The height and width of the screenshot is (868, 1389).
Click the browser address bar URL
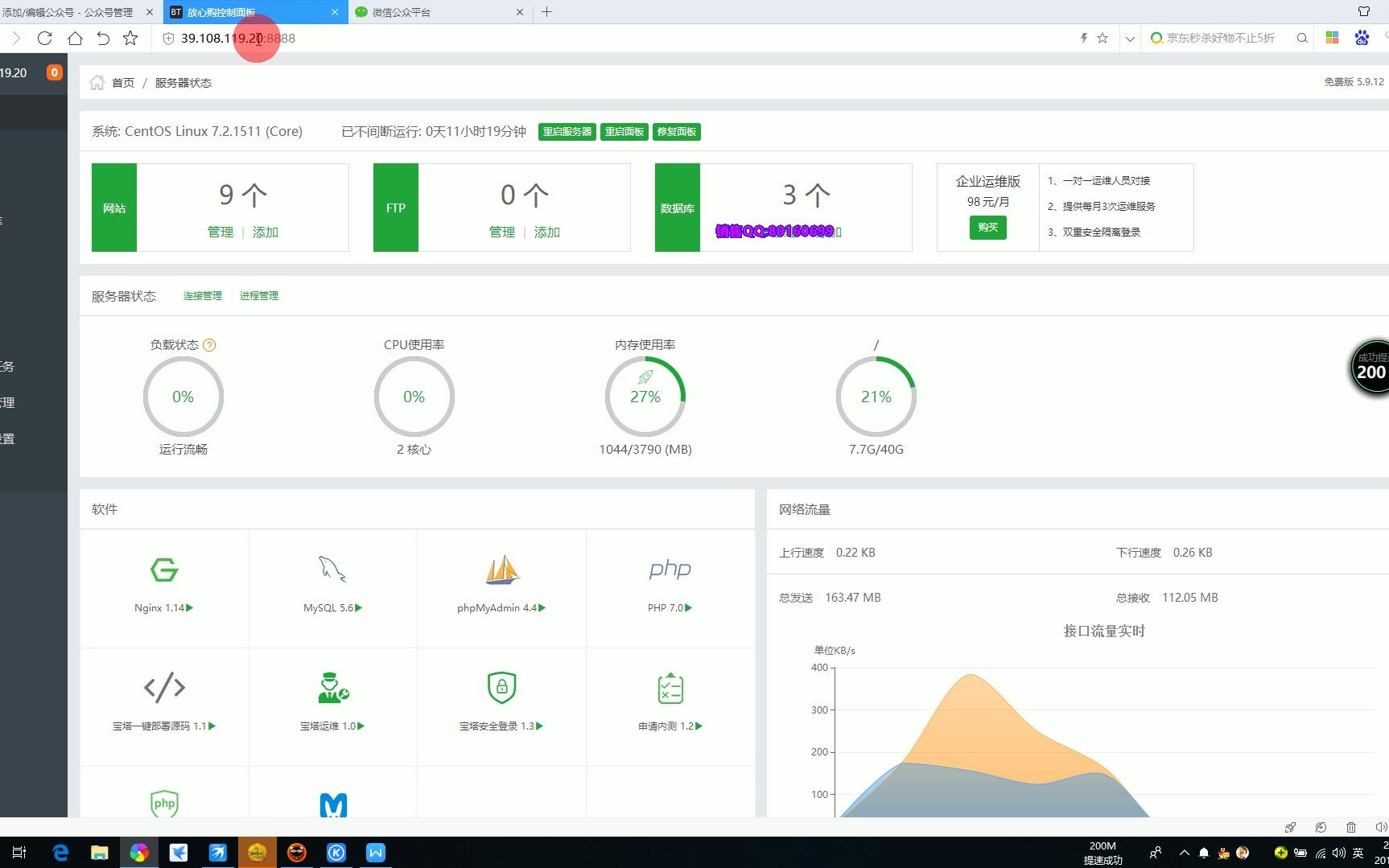click(x=238, y=38)
